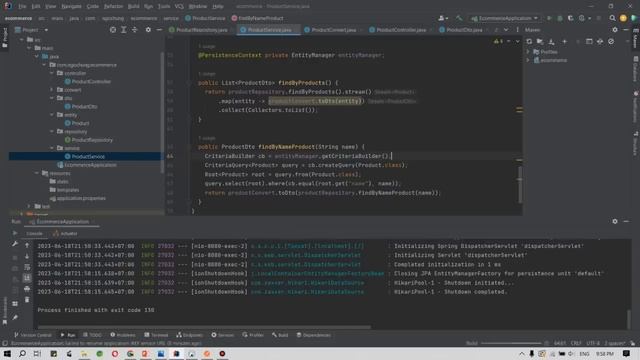640x360 pixels.
Task: Add Maven project plus icon
Action: coord(564,42)
